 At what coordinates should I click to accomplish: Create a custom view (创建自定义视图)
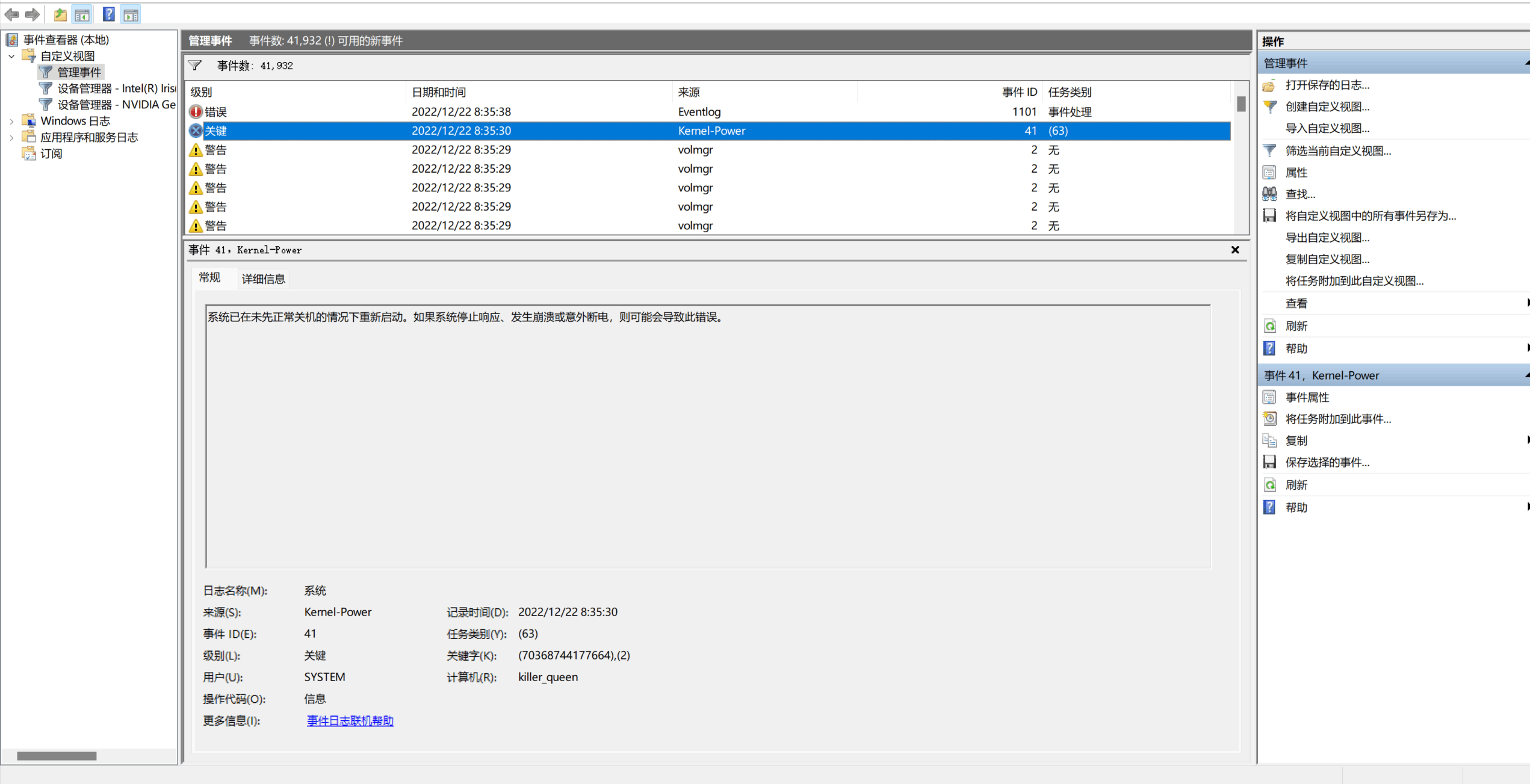(x=1327, y=106)
